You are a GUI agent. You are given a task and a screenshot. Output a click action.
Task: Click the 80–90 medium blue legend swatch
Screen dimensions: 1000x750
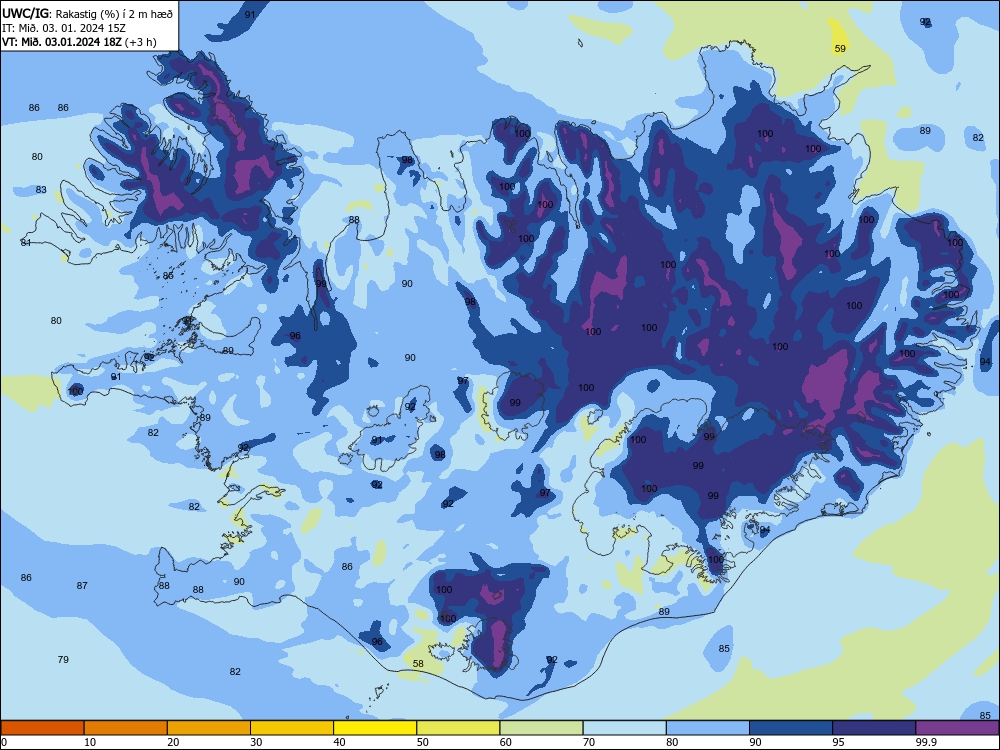pos(708,728)
